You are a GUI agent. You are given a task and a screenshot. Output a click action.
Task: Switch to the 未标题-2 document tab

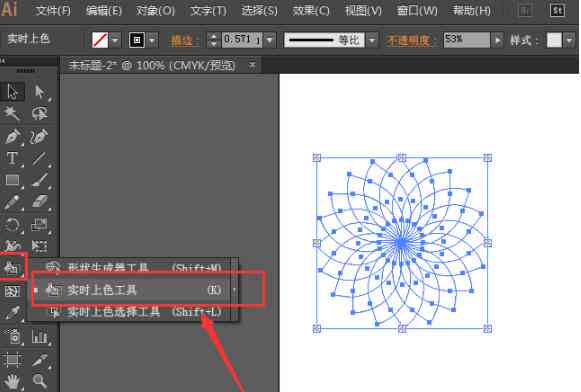pyautogui.click(x=152, y=66)
